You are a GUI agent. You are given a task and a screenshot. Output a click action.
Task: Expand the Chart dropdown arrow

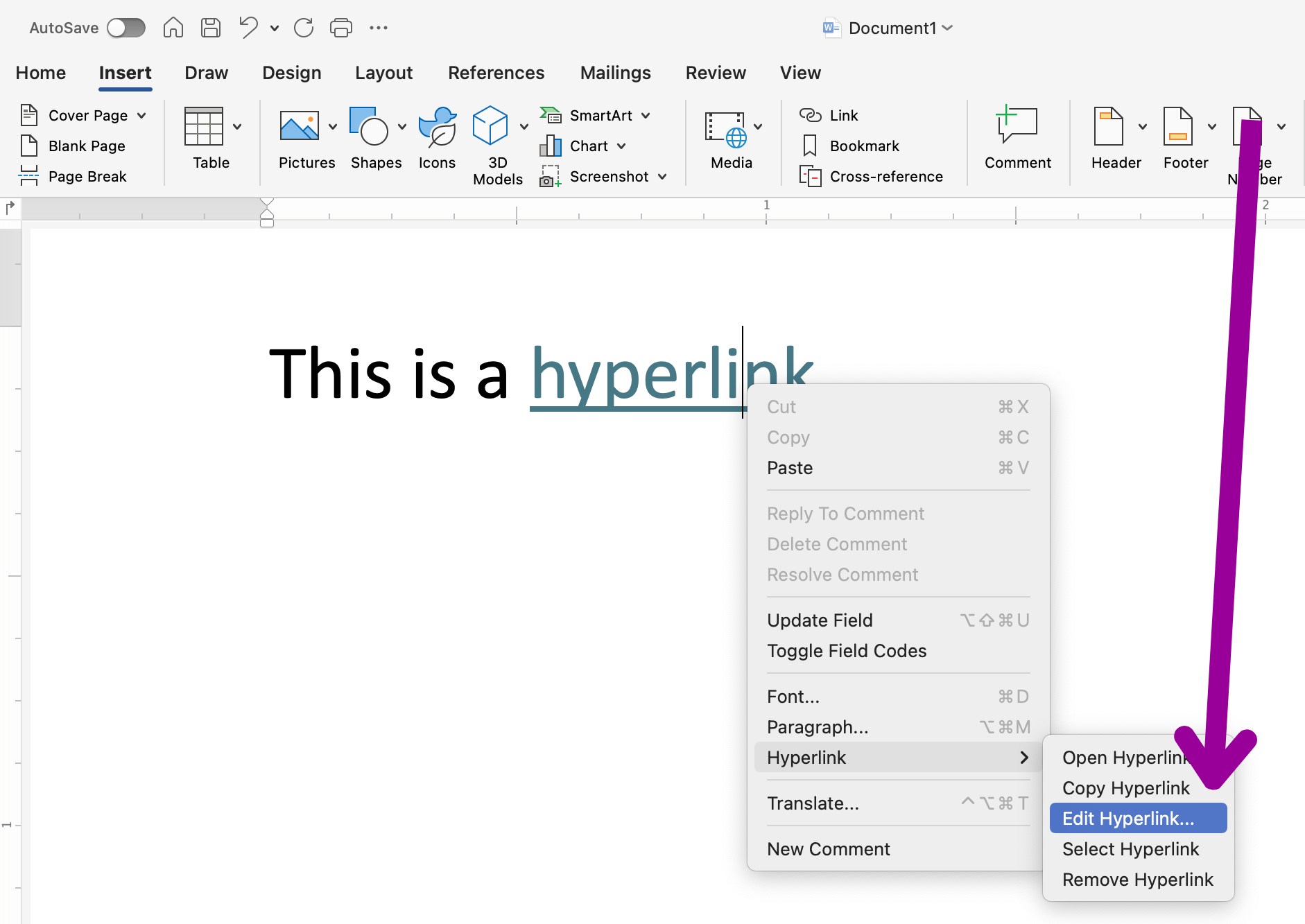click(x=621, y=146)
